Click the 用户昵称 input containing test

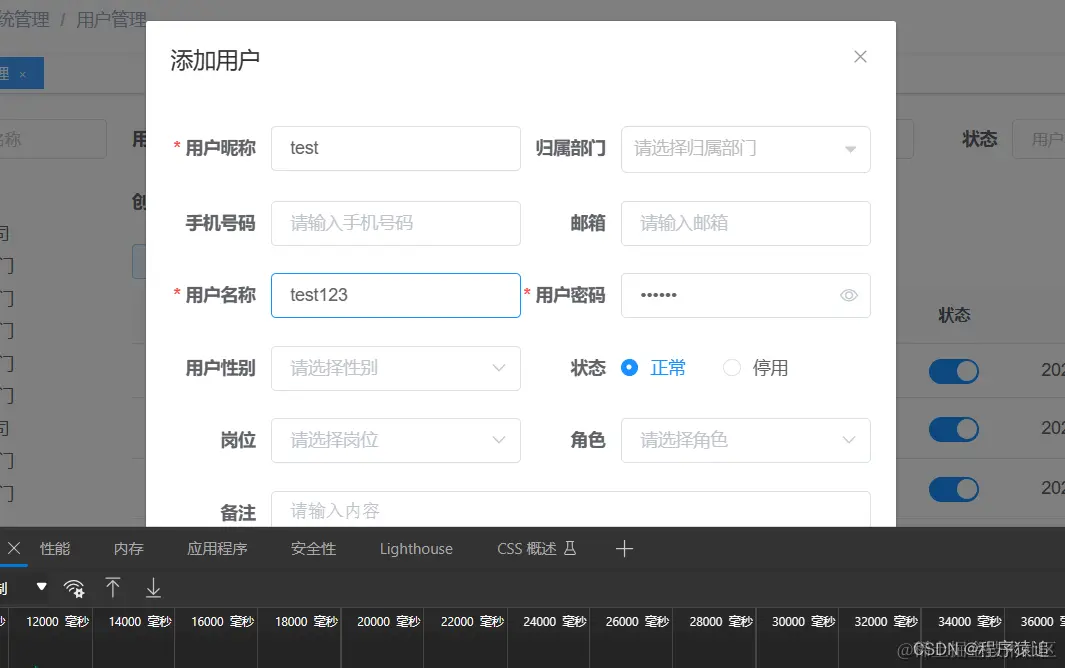pos(395,148)
